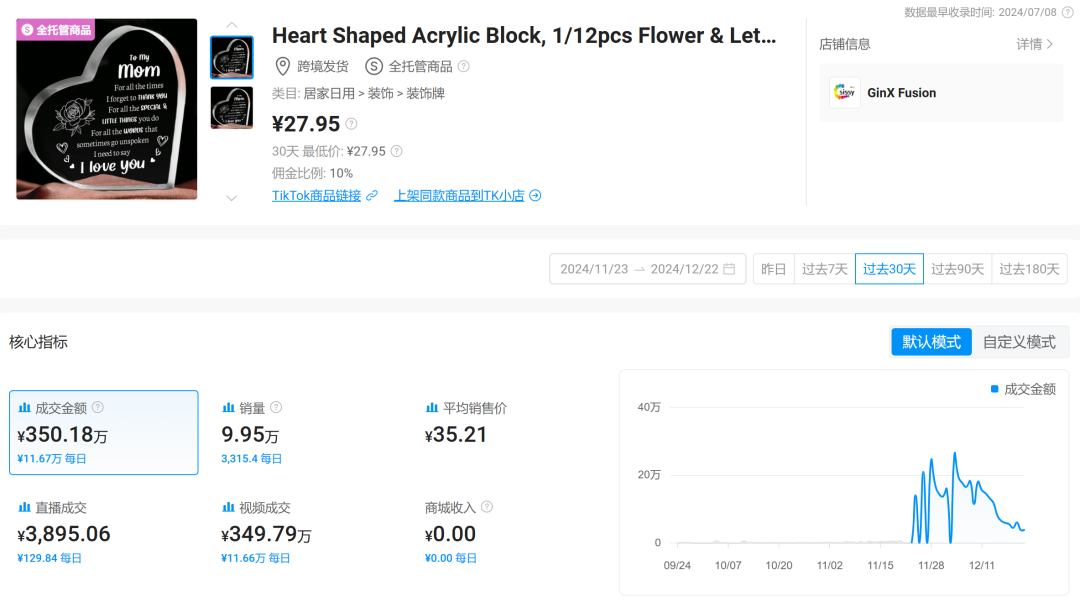Select the 过去7天 time range tab
This screenshot has width=1080, height=602.
824,269
